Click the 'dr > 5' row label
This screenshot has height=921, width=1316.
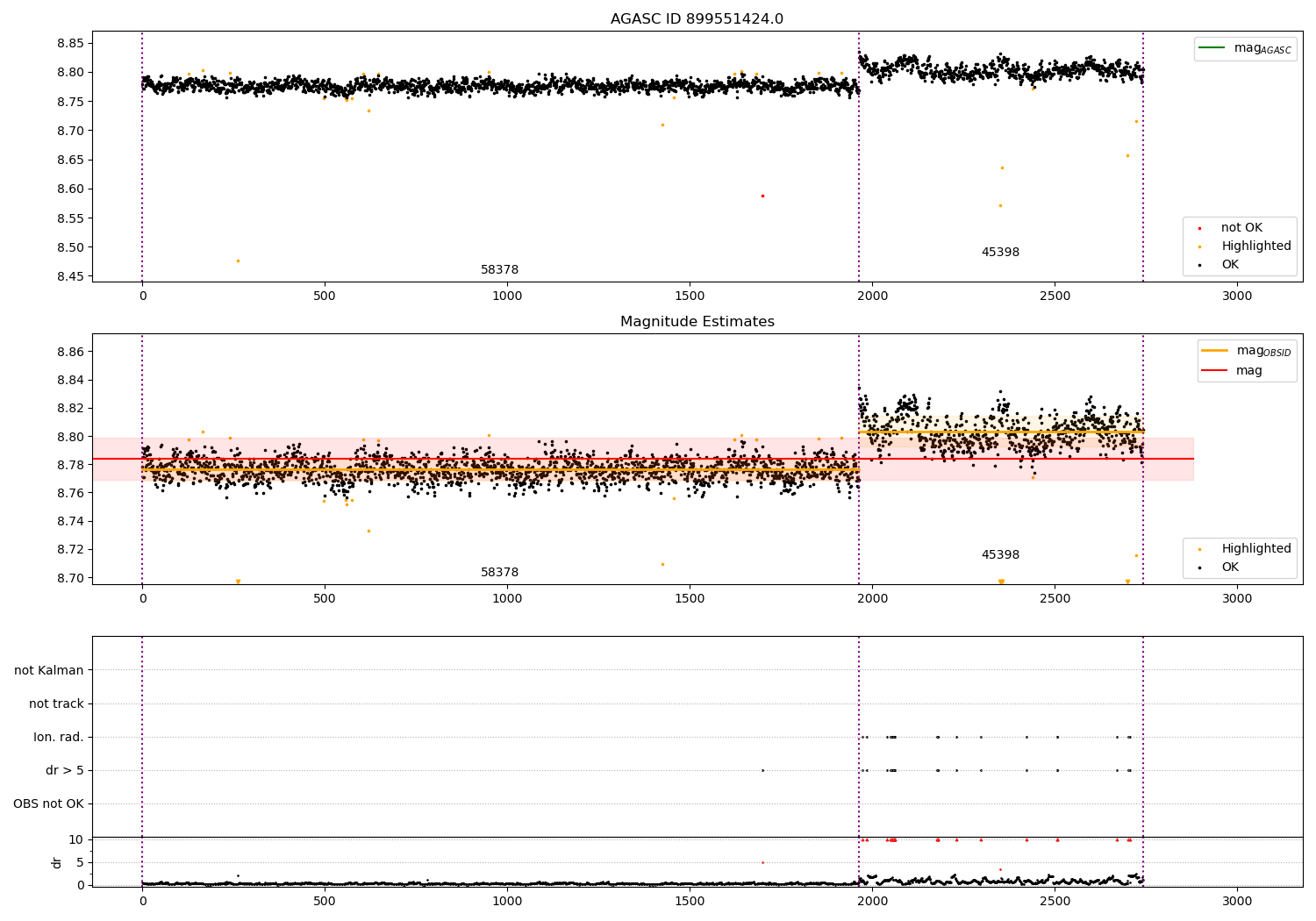pyautogui.click(x=65, y=770)
